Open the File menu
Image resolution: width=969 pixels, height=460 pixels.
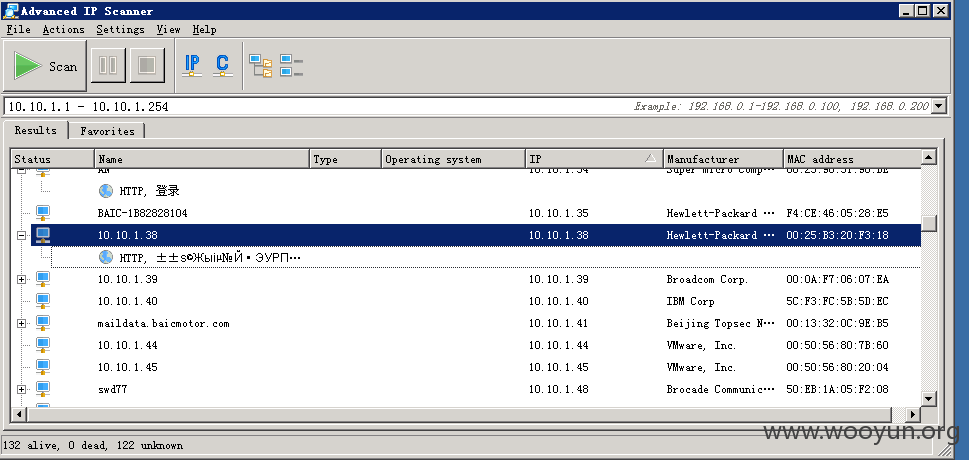pos(19,29)
